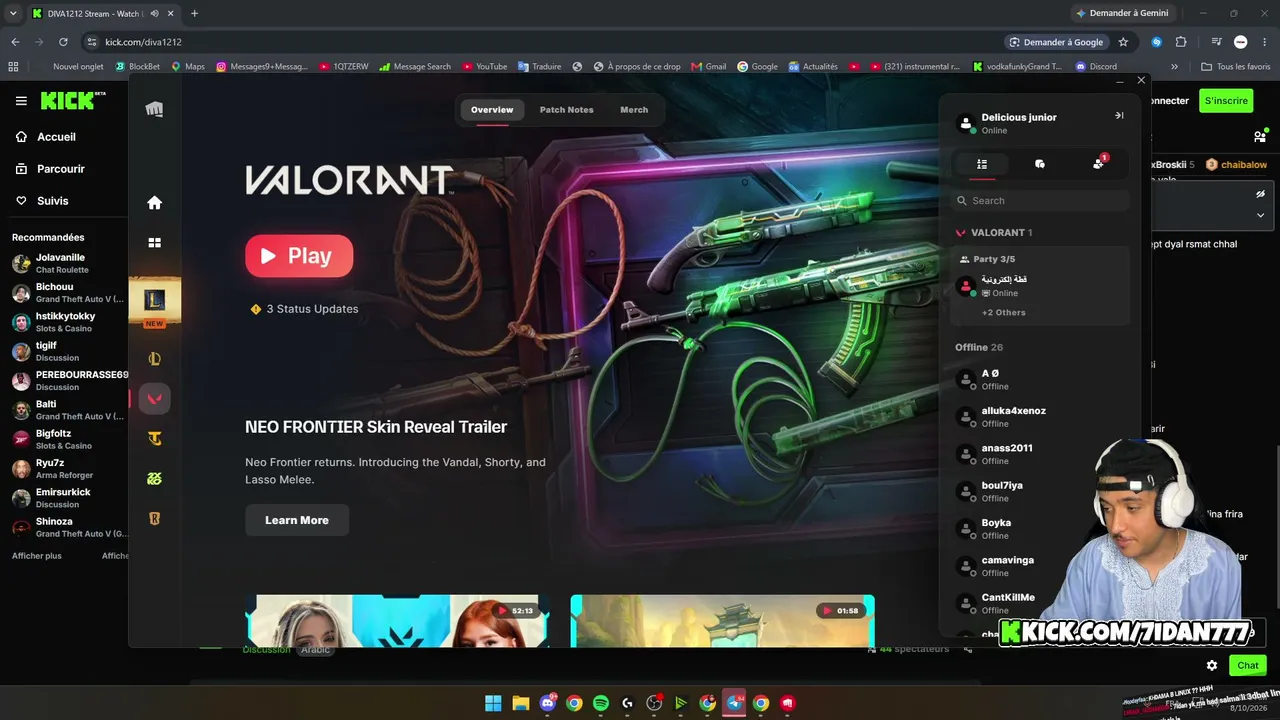Select the Teamfight Tactics sidebar icon
The width and height of the screenshot is (1280, 720).
(x=154, y=439)
